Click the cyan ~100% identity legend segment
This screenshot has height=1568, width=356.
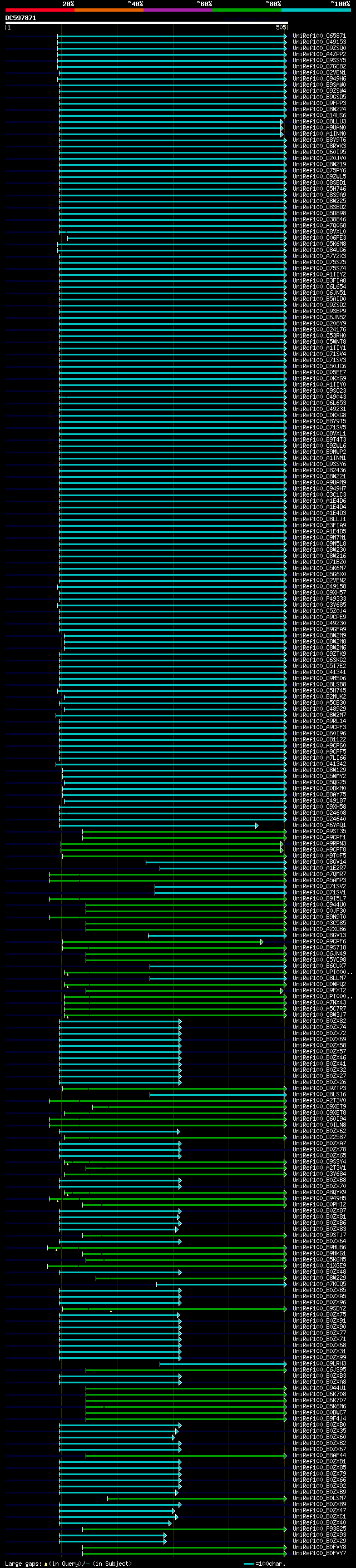click(317, 11)
